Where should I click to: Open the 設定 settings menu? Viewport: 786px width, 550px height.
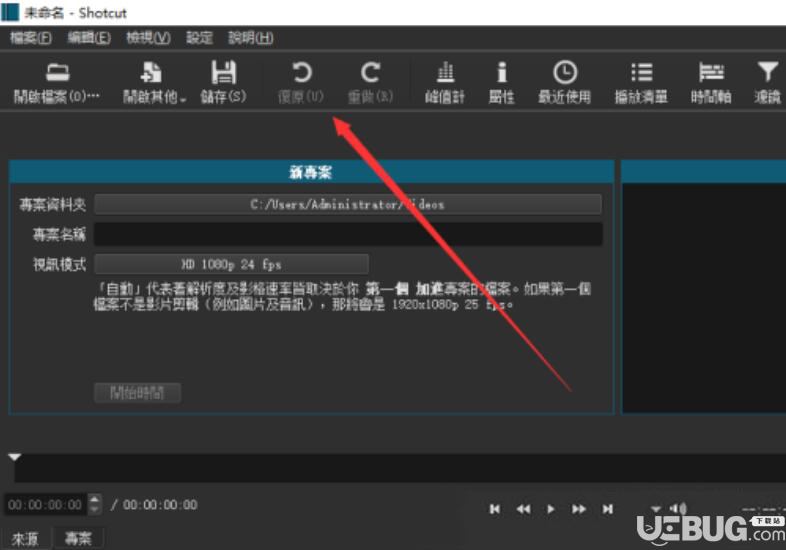200,38
